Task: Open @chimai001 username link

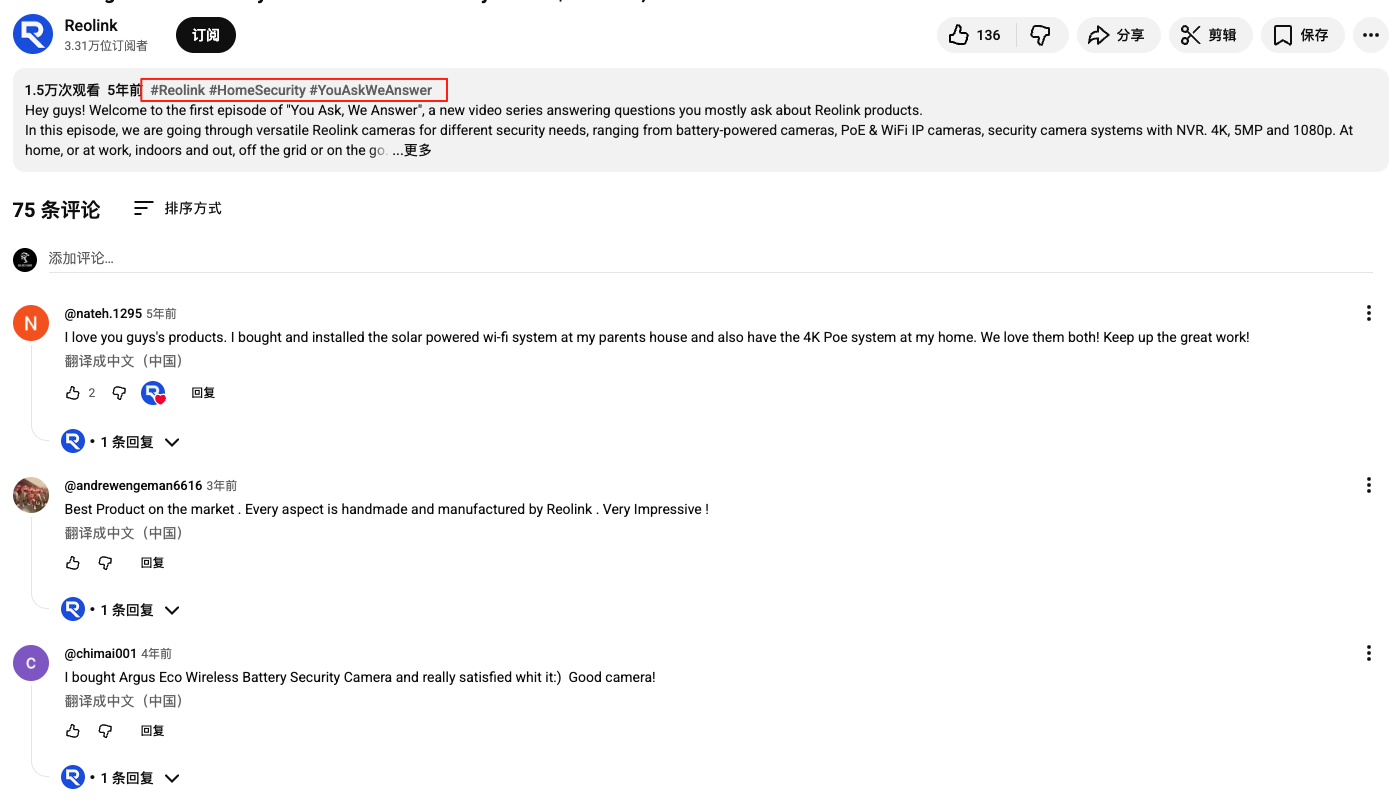Action: click(100, 653)
